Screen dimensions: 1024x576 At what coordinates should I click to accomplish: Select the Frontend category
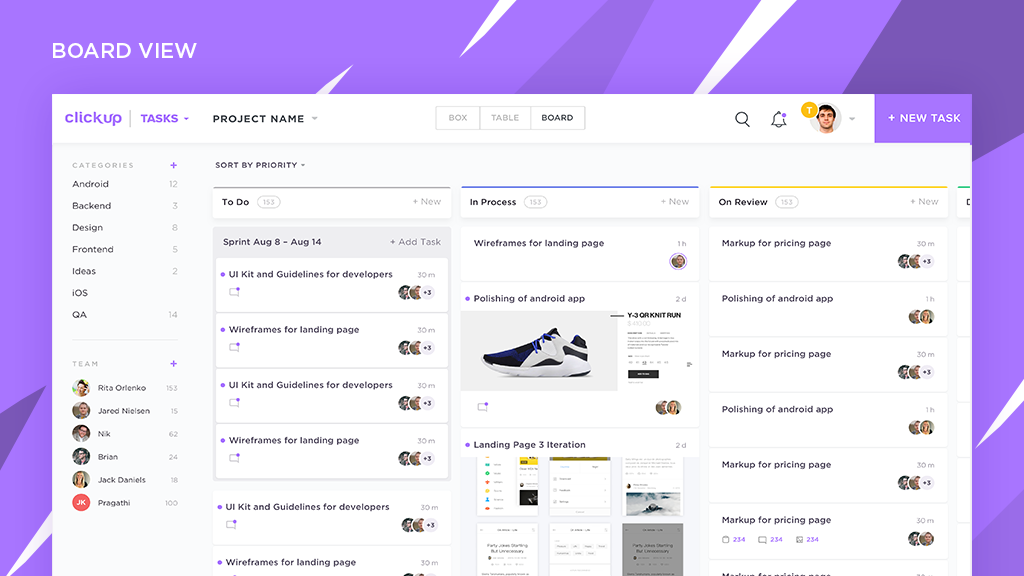(x=93, y=249)
